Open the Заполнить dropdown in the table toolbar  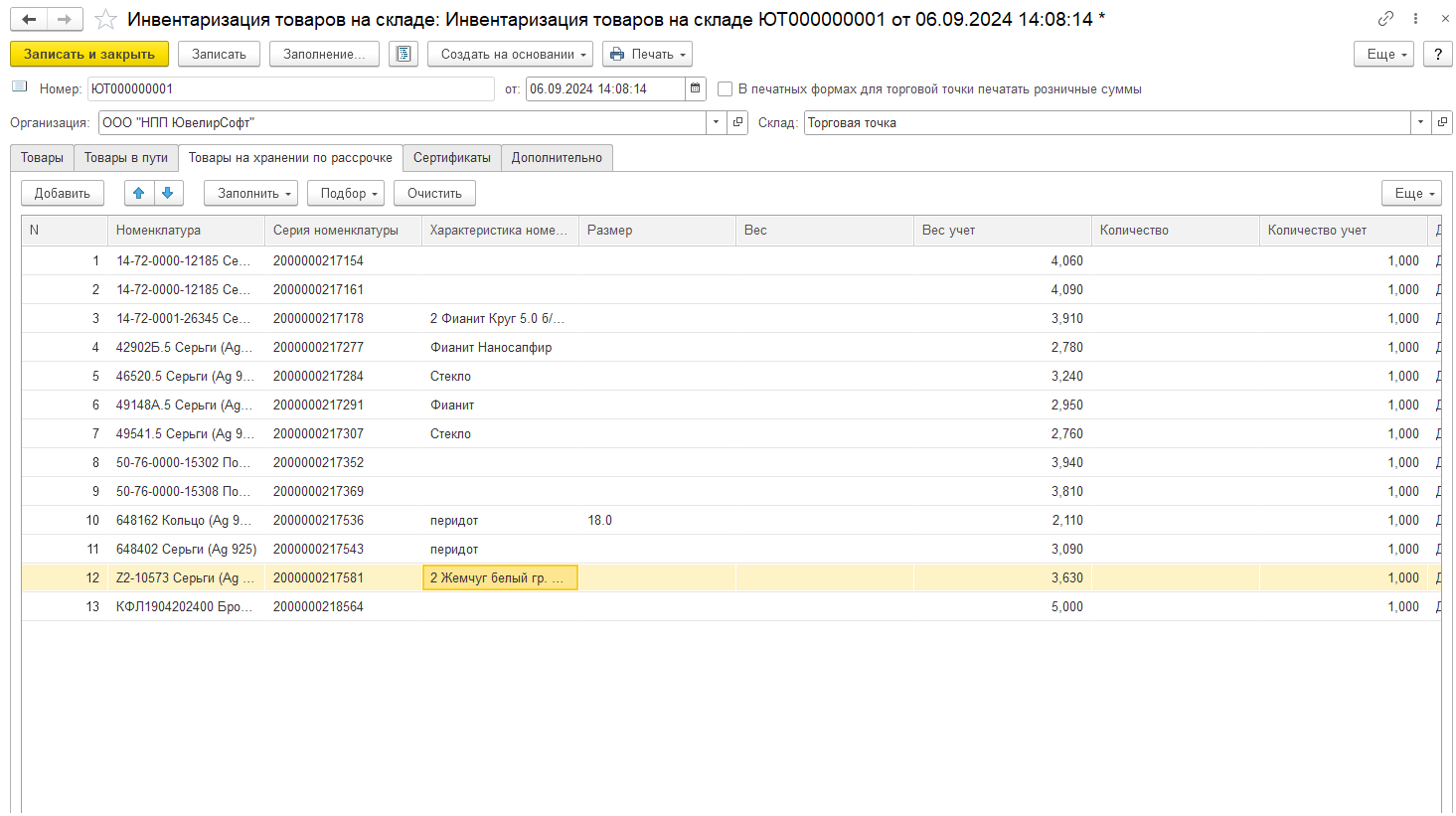coord(251,193)
